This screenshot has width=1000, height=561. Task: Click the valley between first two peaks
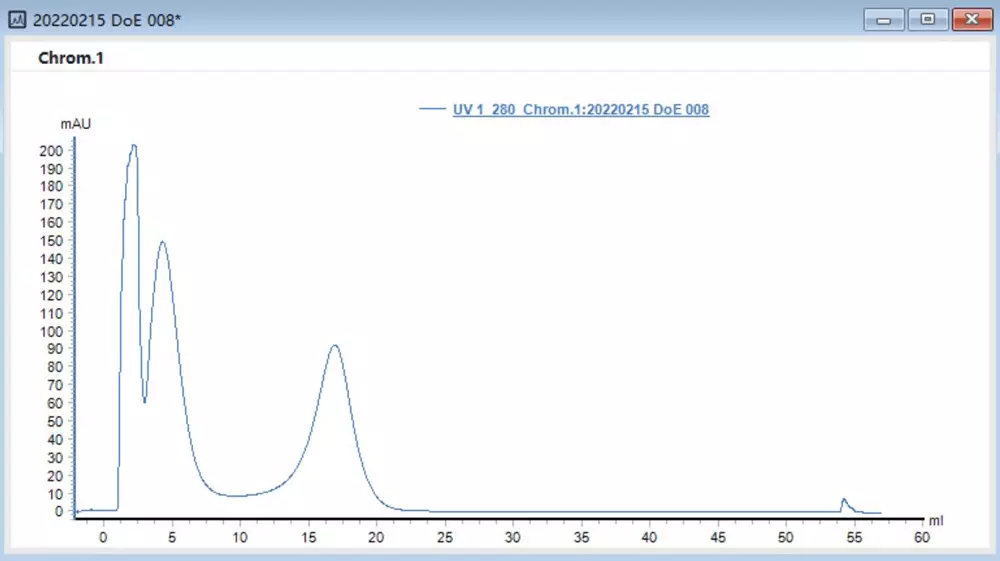pyautogui.click(x=145, y=402)
